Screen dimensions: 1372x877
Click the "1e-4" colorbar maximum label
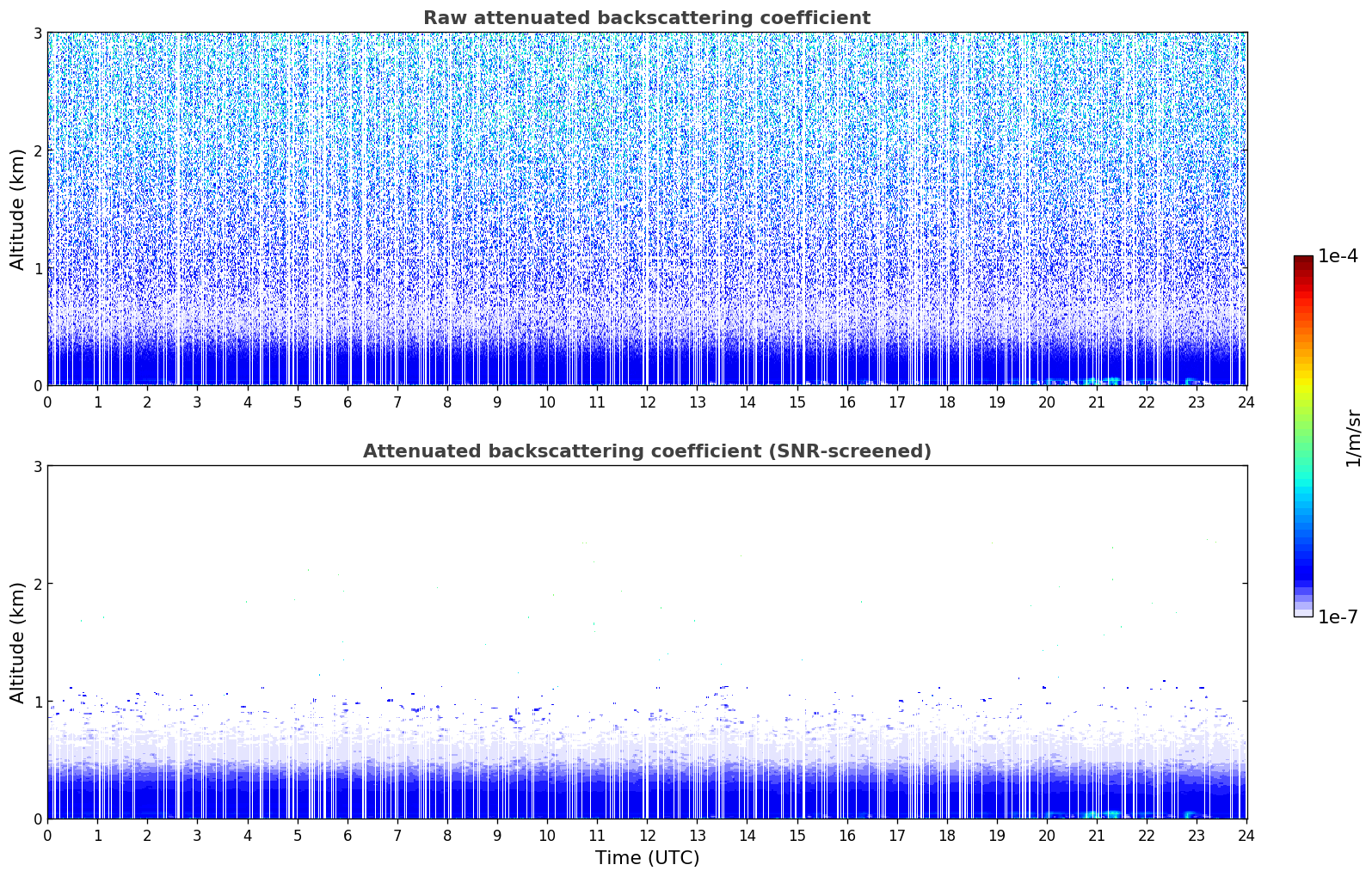pos(1338,256)
